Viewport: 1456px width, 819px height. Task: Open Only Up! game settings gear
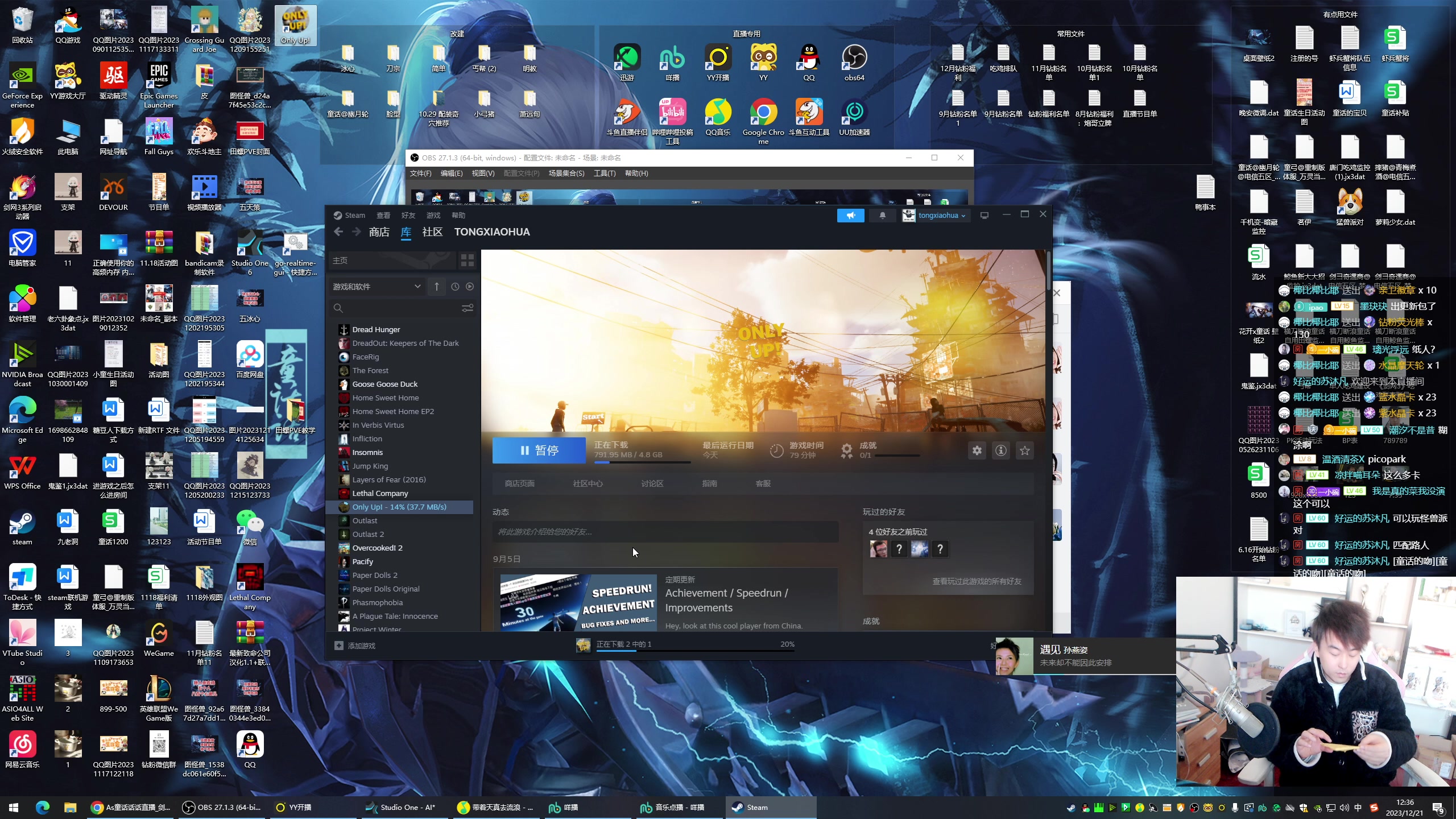977,450
